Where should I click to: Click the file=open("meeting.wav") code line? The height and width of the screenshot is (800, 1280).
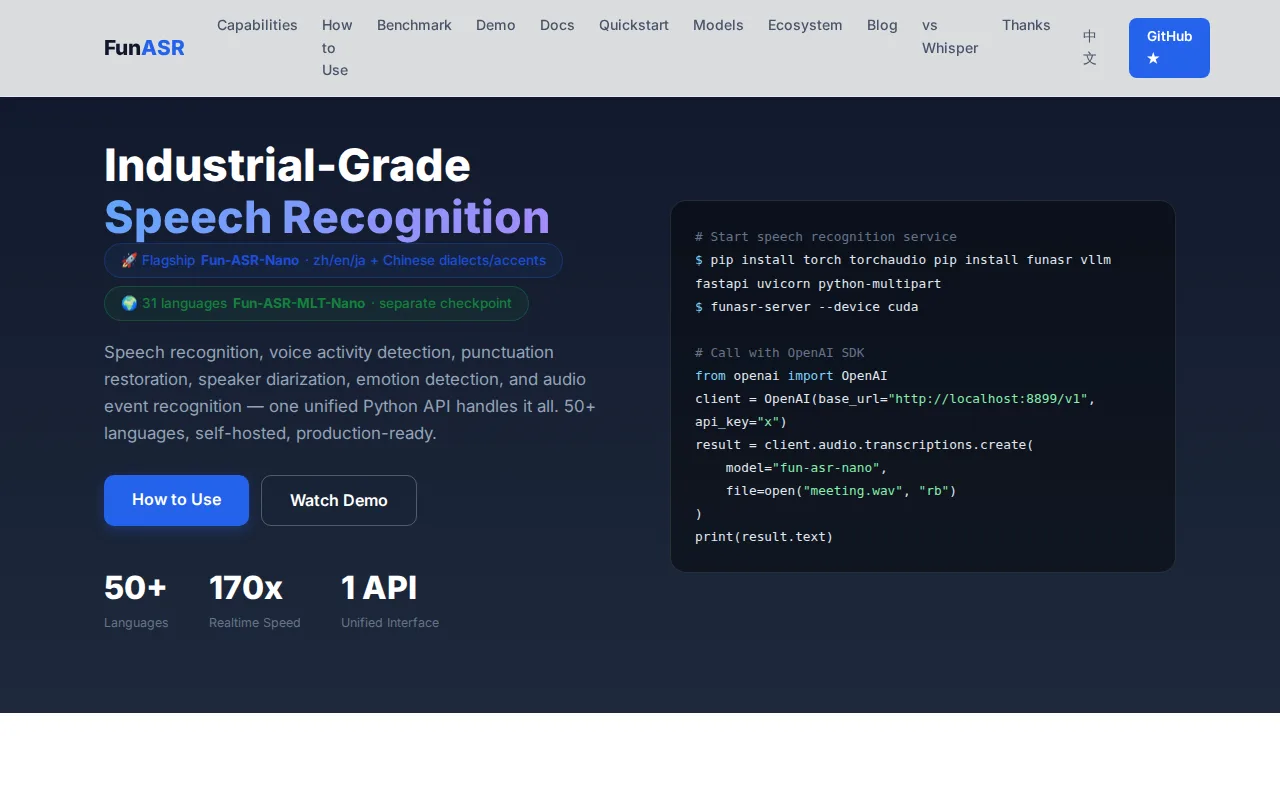841,491
